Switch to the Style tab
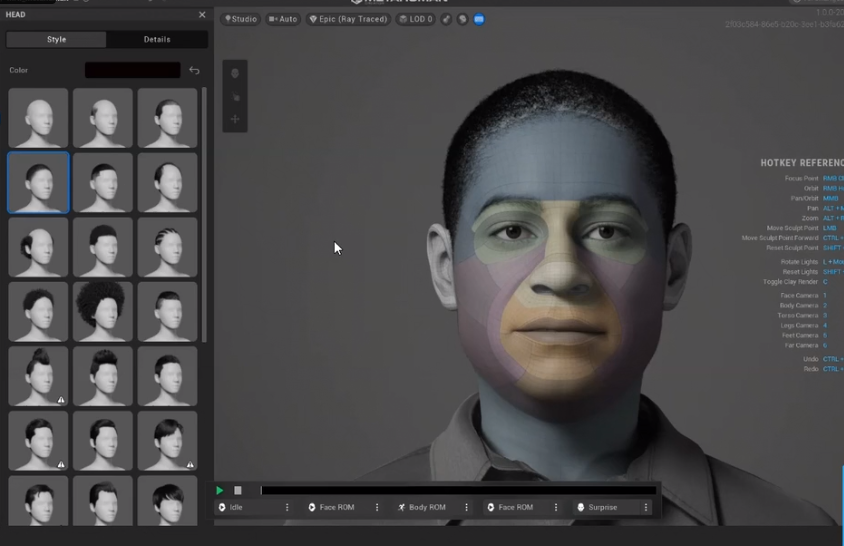 click(x=56, y=40)
